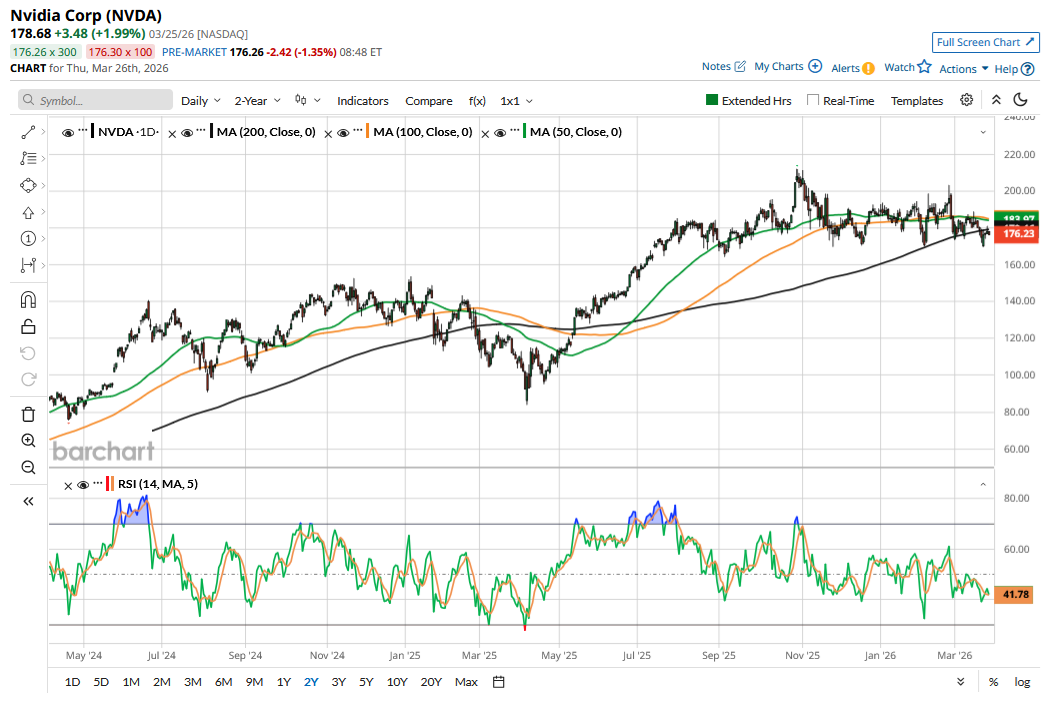Open the Actions dropdown menu

964,69
